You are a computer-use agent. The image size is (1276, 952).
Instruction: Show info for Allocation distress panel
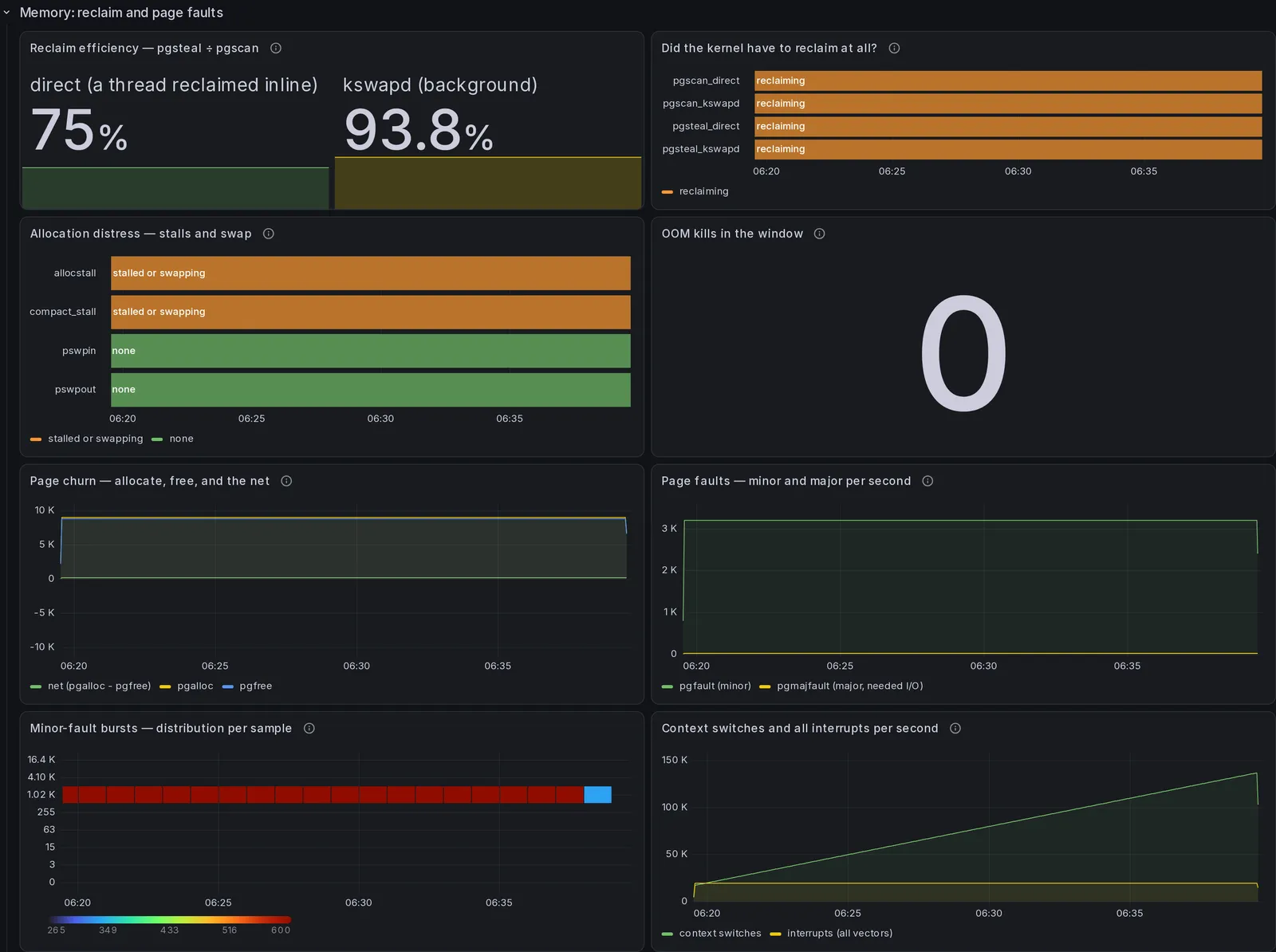269,234
